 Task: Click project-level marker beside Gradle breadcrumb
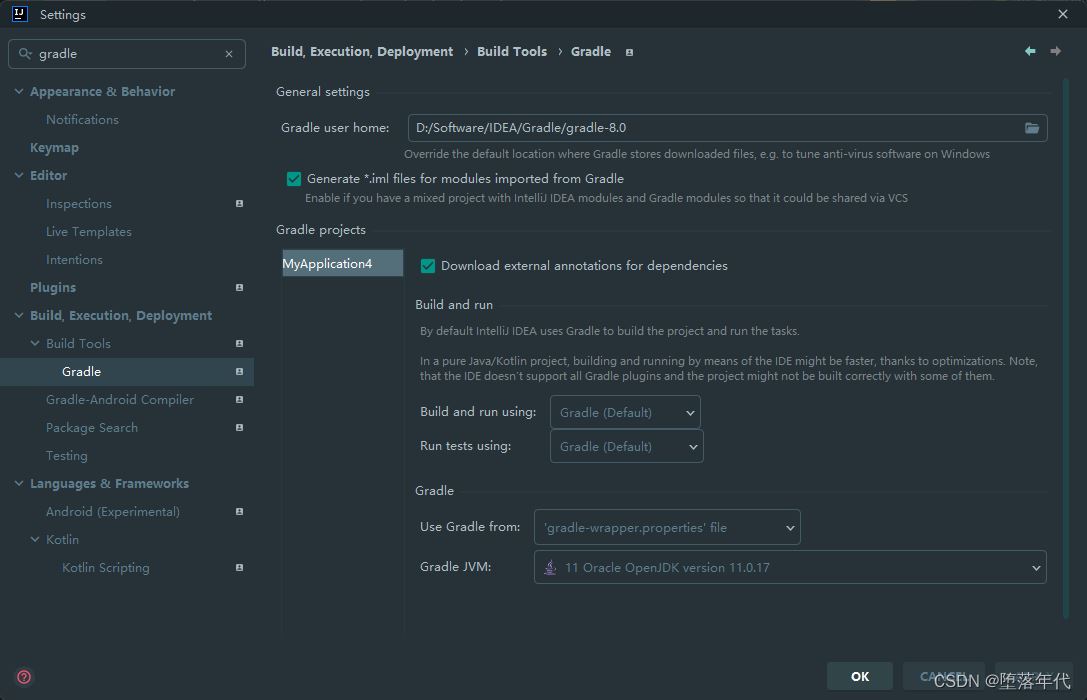(629, 52)
